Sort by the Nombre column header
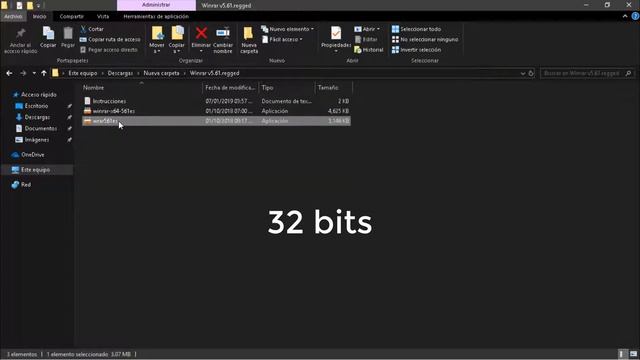 click(141, 87)
